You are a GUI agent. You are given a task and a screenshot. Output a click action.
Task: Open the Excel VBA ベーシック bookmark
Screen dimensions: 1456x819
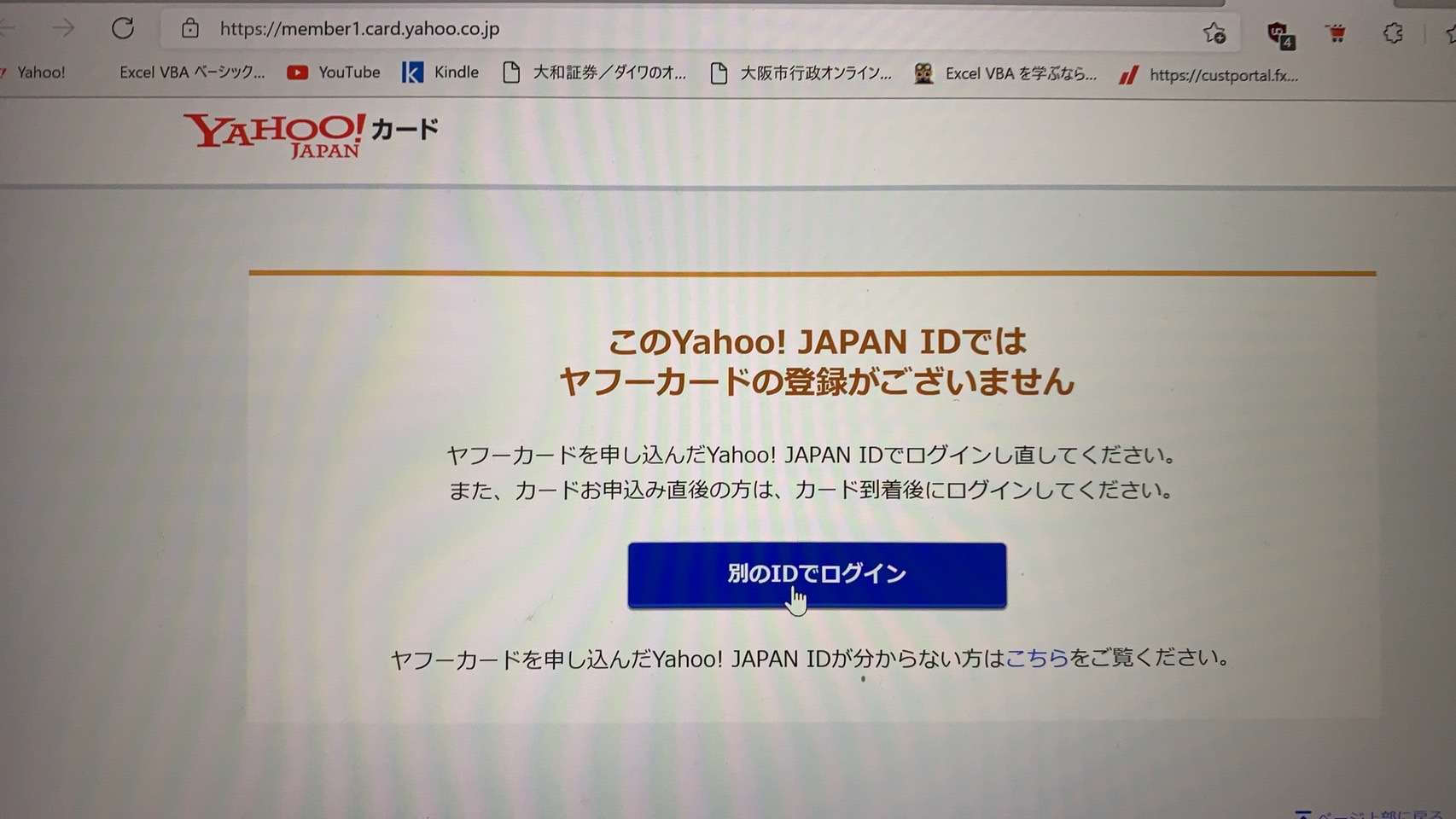[192, 73]
